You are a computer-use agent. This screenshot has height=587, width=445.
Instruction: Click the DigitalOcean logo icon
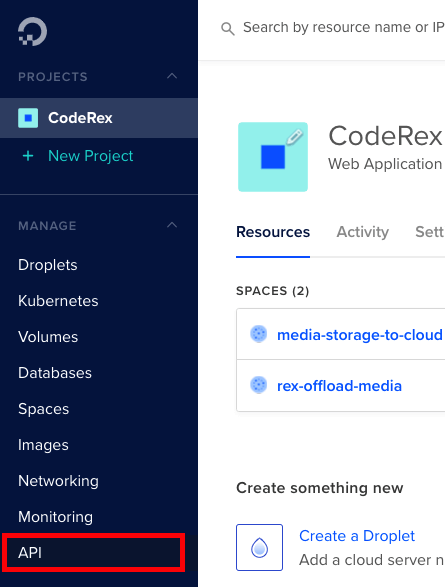33,31
